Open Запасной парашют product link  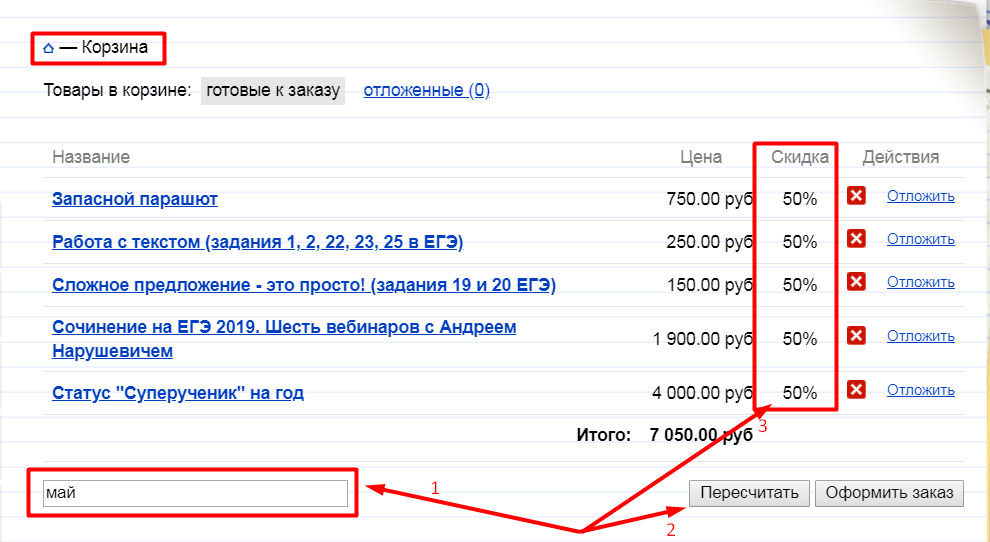tap(135, 199)
